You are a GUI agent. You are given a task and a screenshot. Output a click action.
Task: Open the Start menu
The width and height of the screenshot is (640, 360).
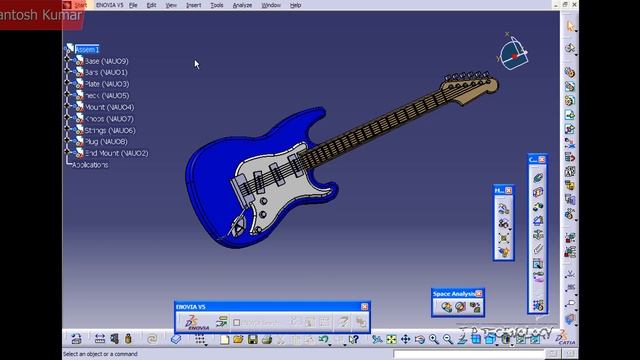tap(80, 5)
